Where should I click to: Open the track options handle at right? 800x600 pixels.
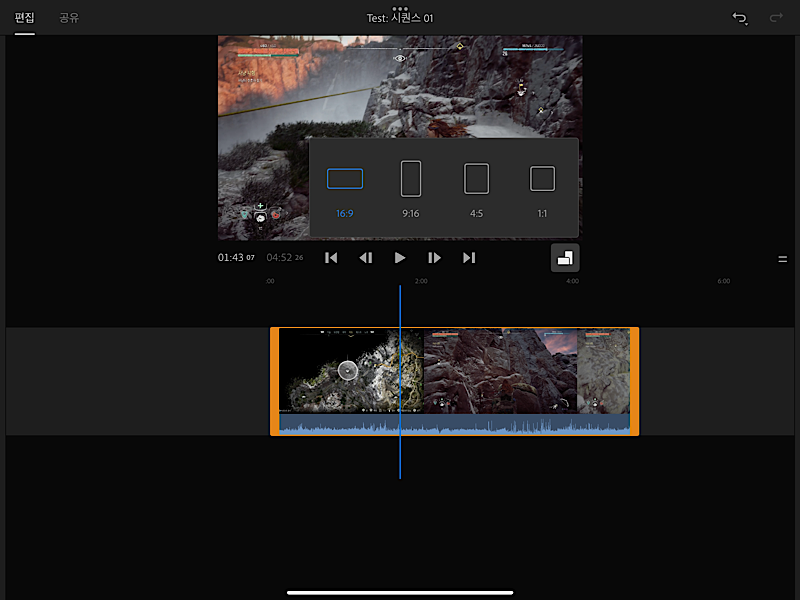782,259
